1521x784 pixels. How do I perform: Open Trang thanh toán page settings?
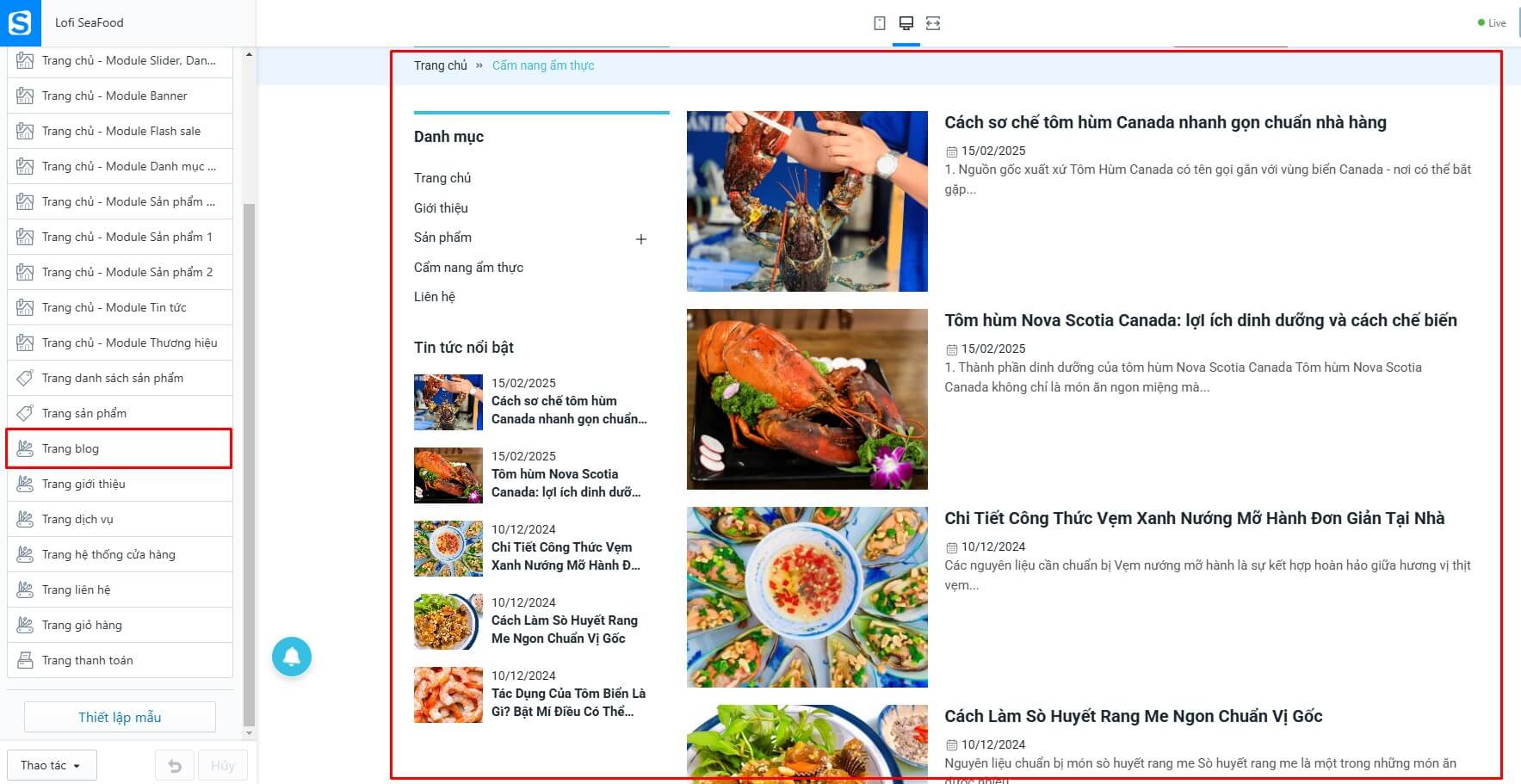(x=120, y=660)
